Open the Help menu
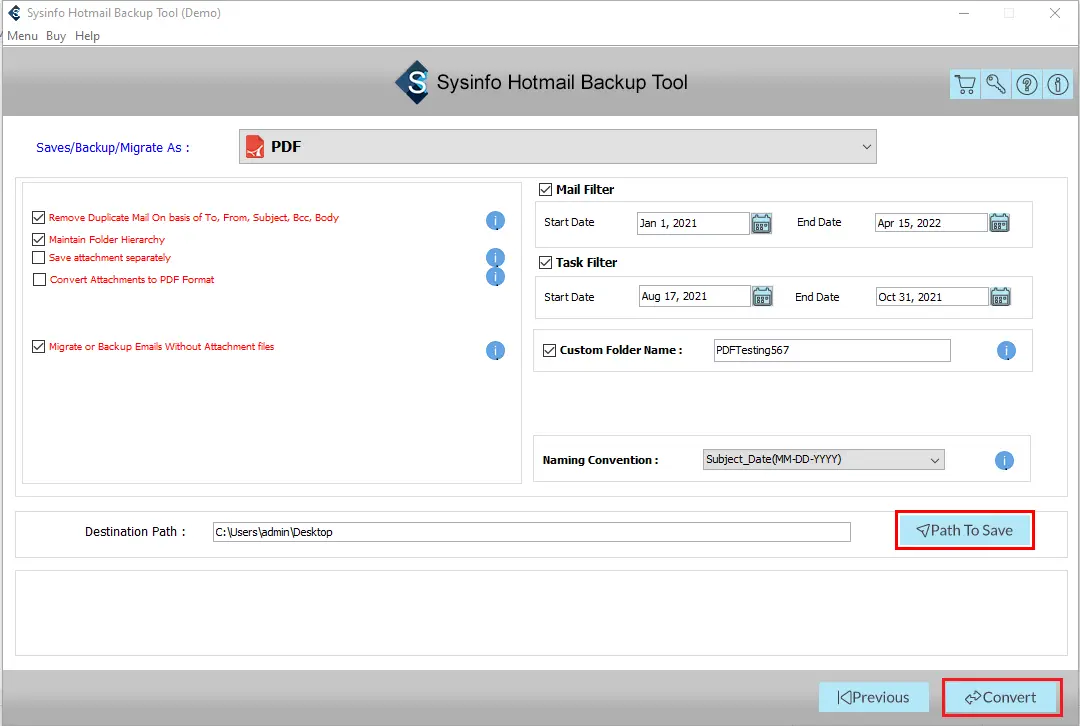 (87, 36)
